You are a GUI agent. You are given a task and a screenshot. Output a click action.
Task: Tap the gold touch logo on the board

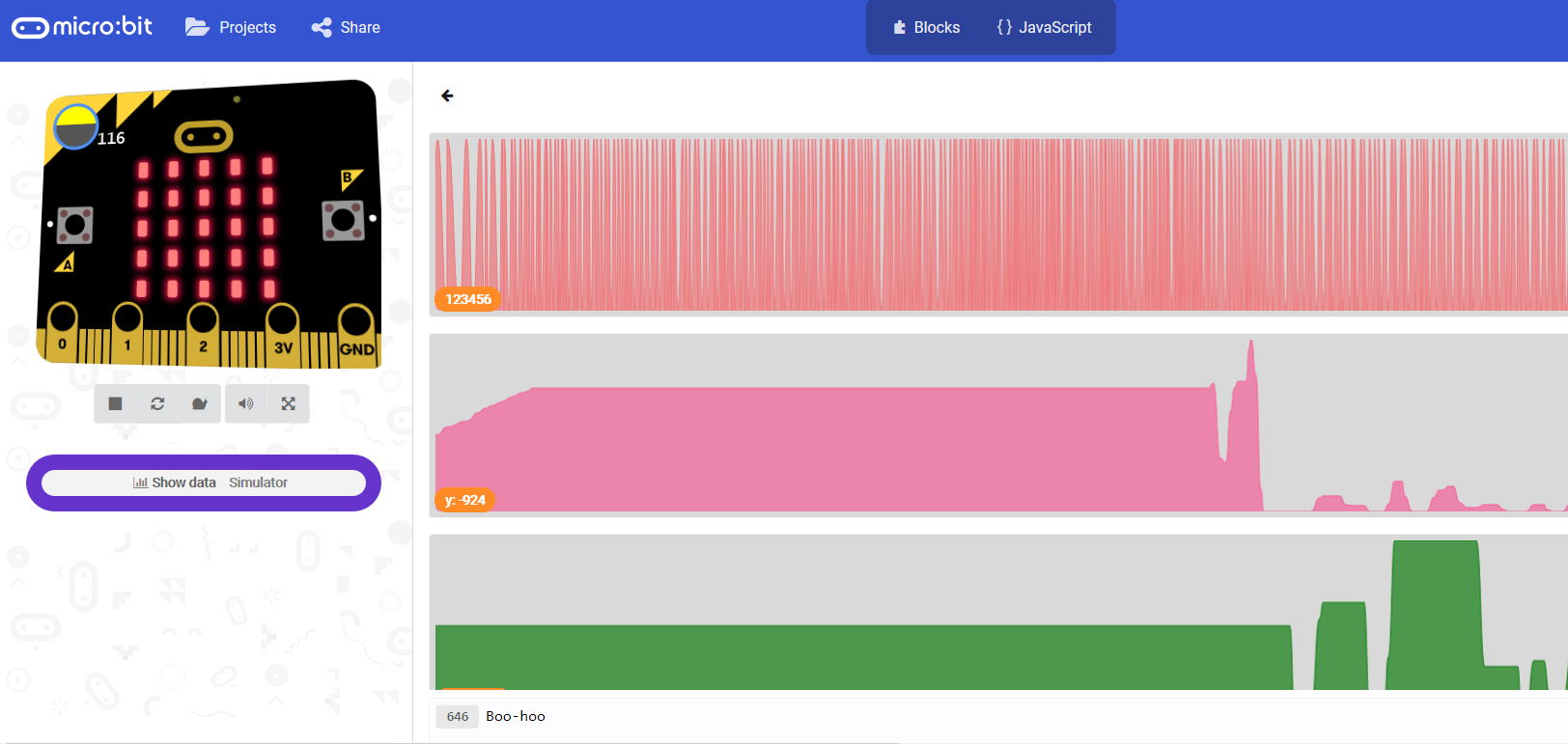[x=204, y=136]
